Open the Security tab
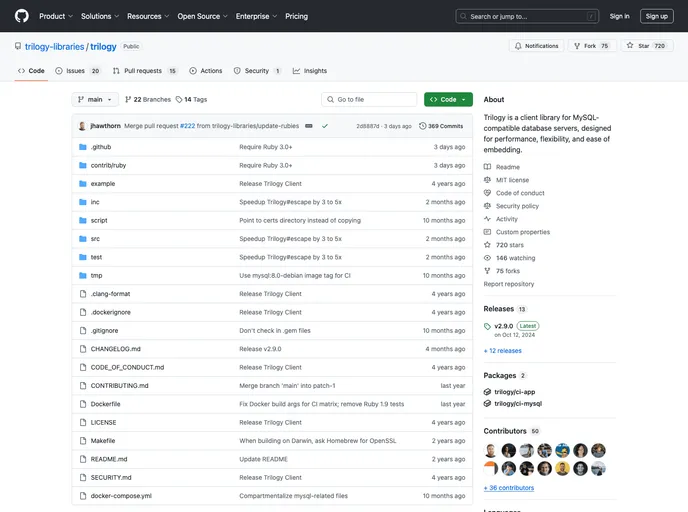This screenshot has width=688, height=512. pos(257,71)
